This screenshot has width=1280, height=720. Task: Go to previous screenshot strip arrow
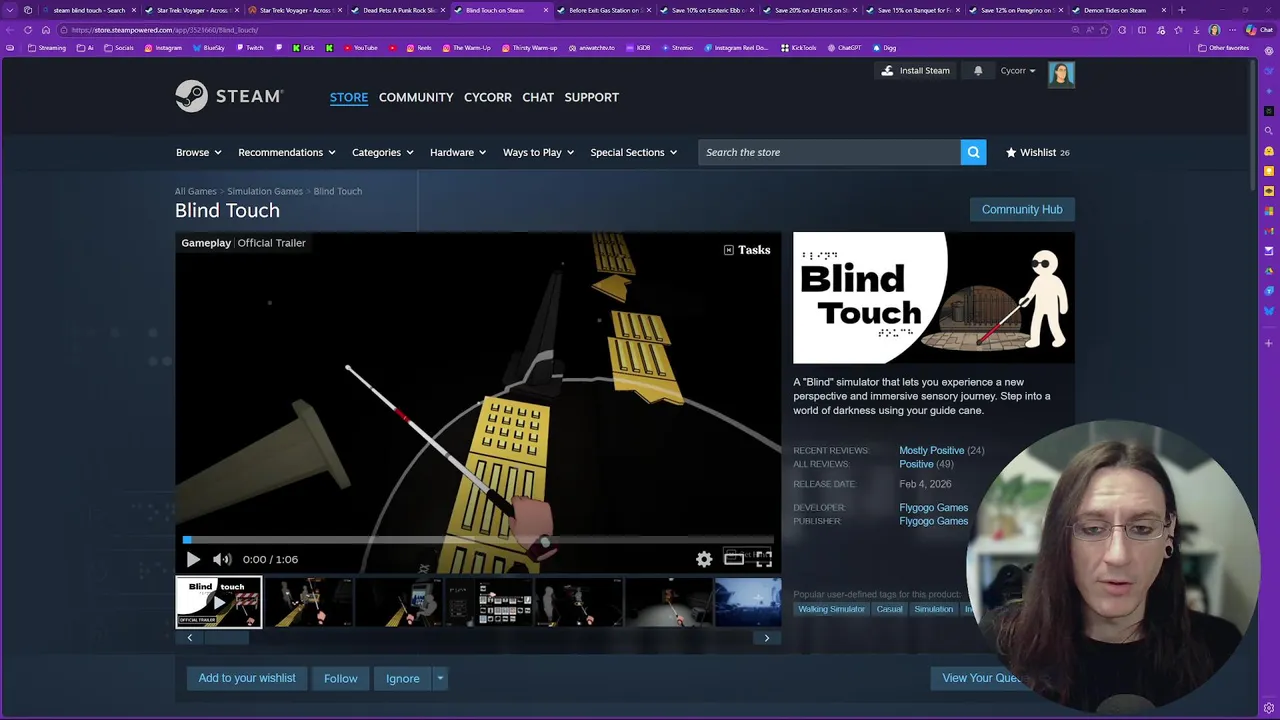(190, 638)
